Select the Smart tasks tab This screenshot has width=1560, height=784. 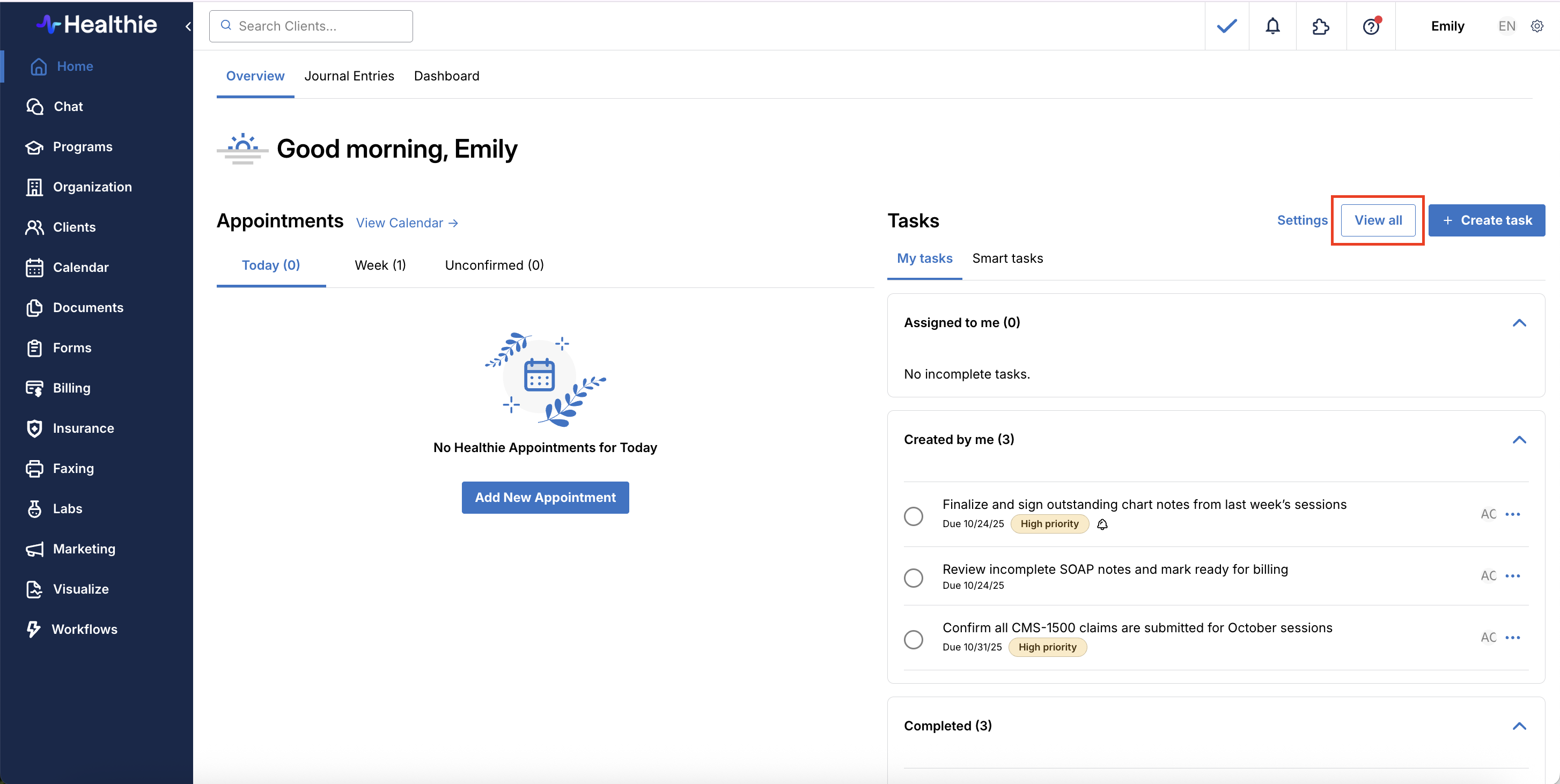(x=1007, y=258)
